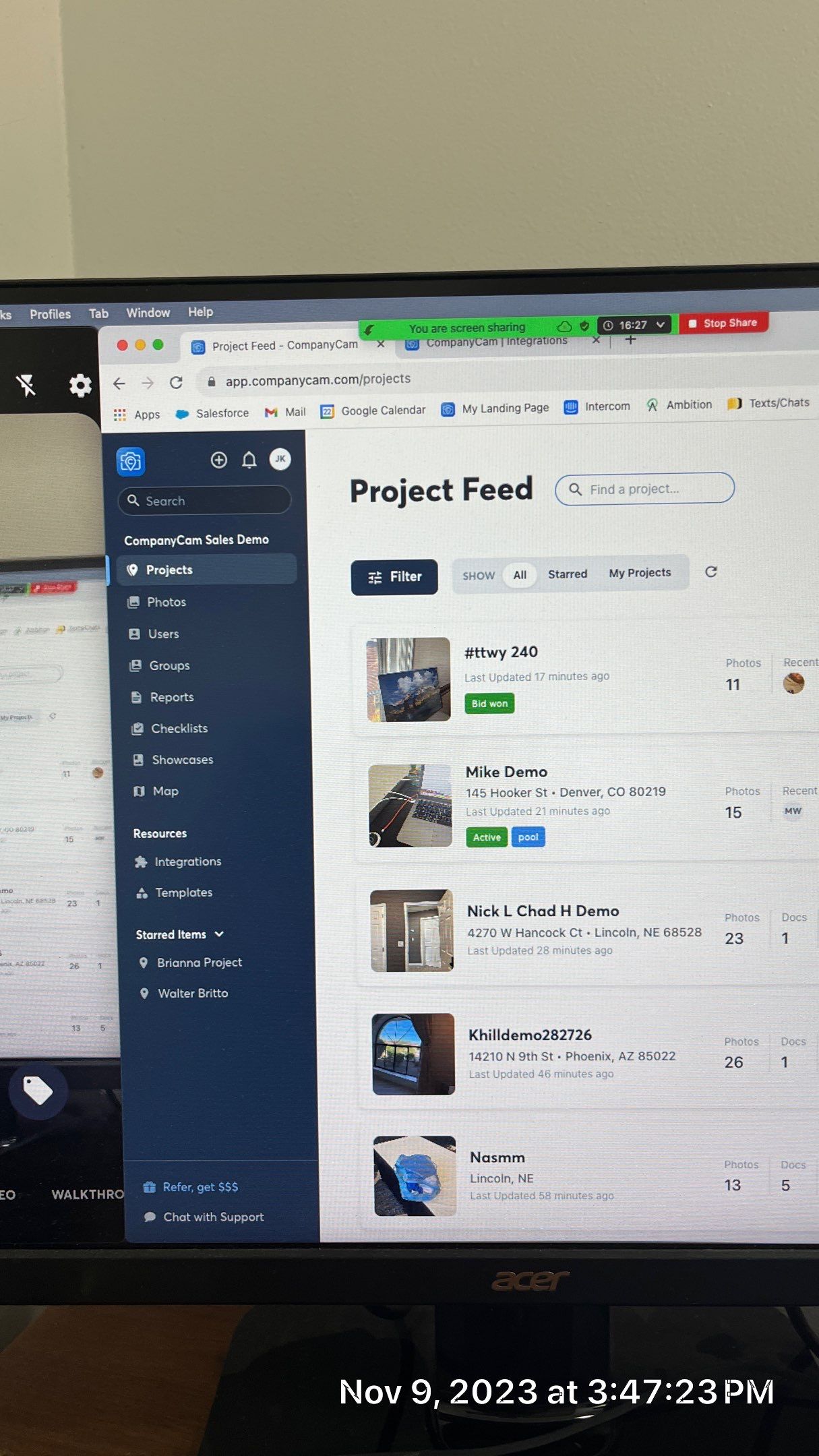Open the My Landing Page bookmark
The width and height of the screenshot is (819, 1456).
click(495, 408)
